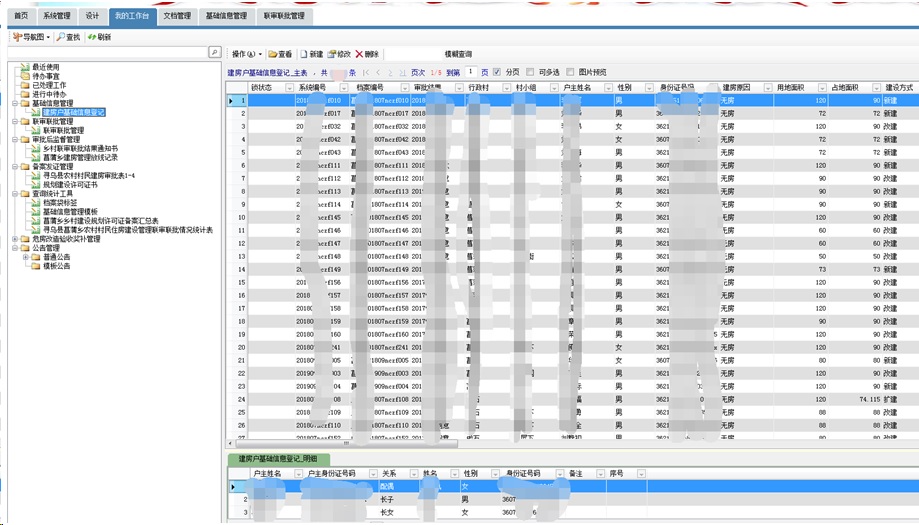Enable the 图片预览 checkbox

(x=571, y=73)
